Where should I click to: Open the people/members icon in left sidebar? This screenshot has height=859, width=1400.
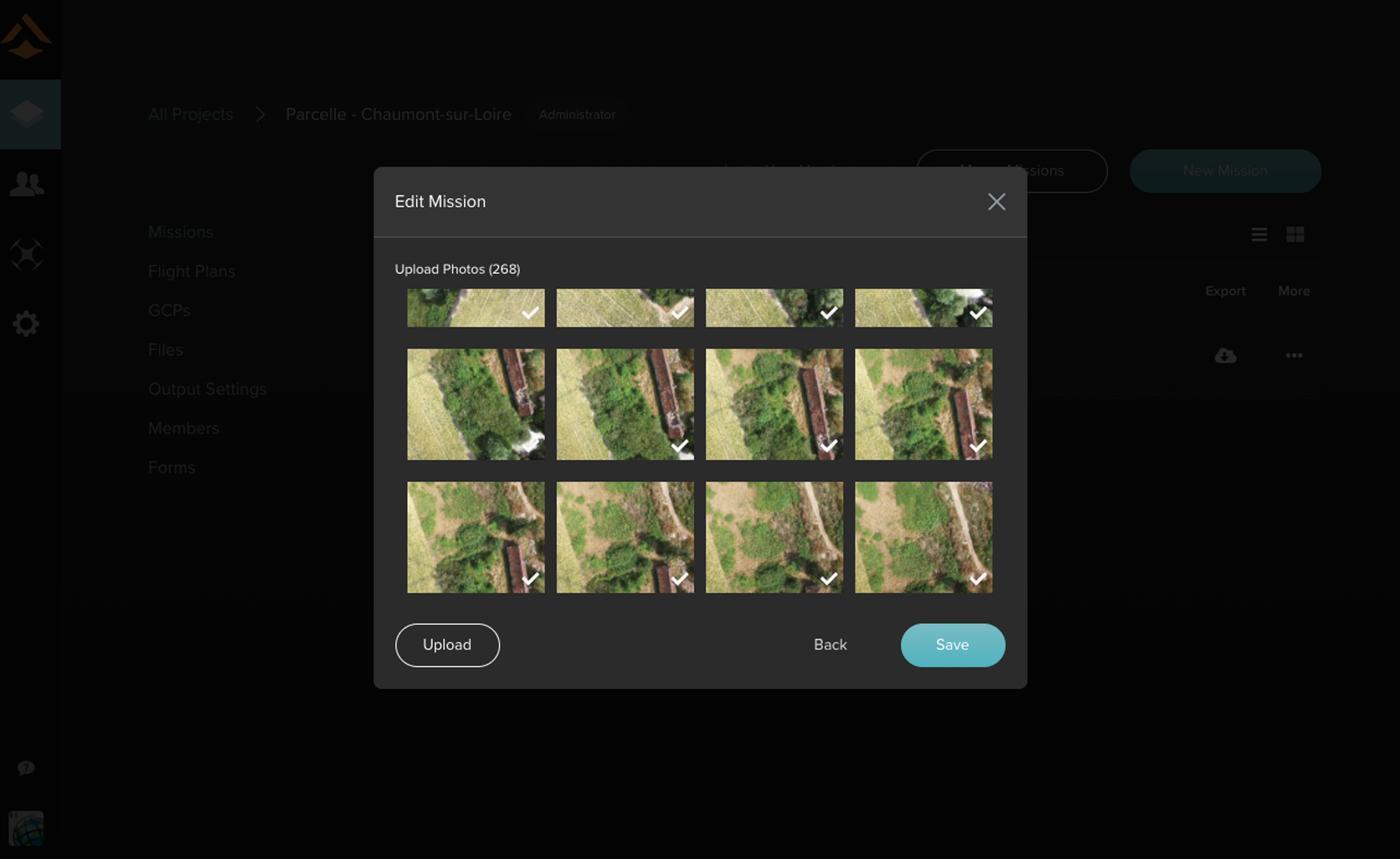(27, 184)
